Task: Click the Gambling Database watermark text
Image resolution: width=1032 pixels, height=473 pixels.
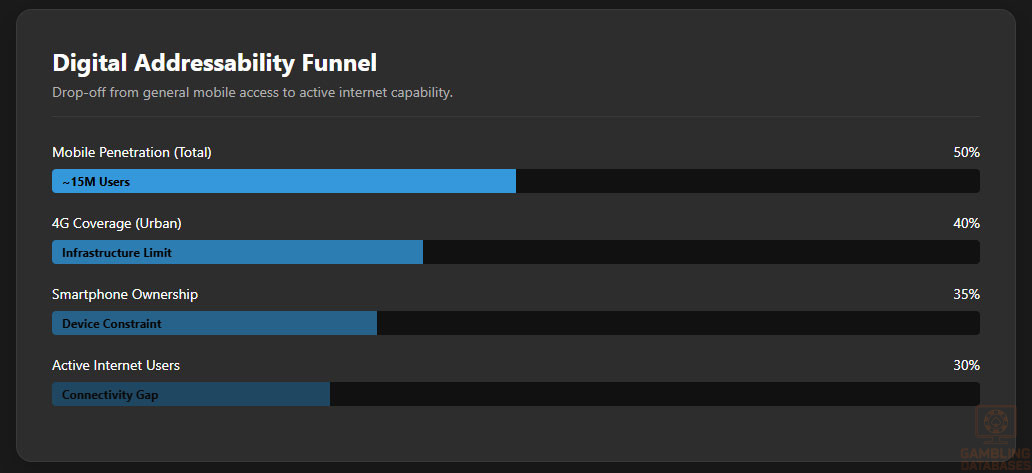Action: pyautogui.click(x=995, y=459)
